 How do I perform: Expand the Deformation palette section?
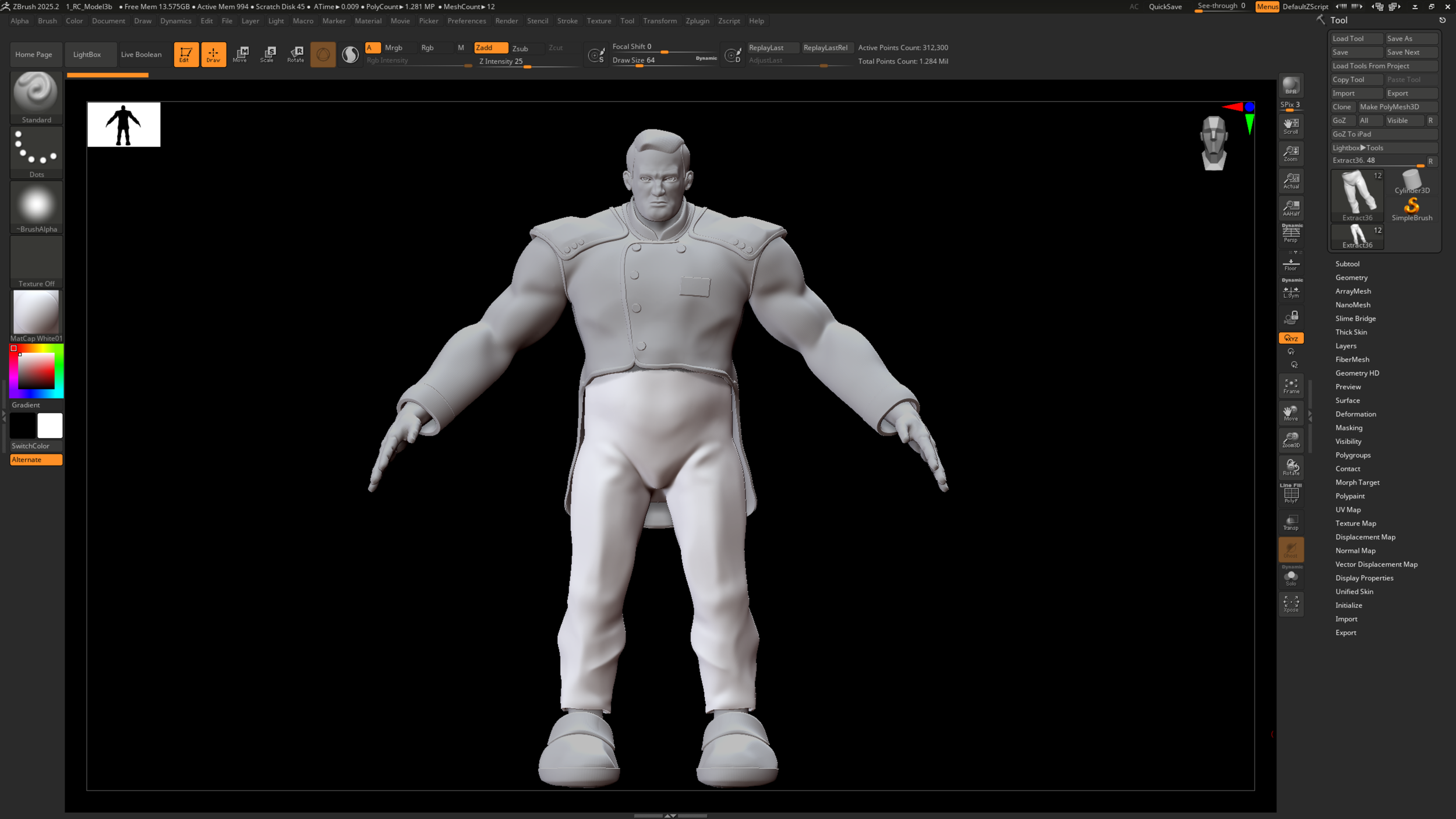click(x=1355, y=414)
